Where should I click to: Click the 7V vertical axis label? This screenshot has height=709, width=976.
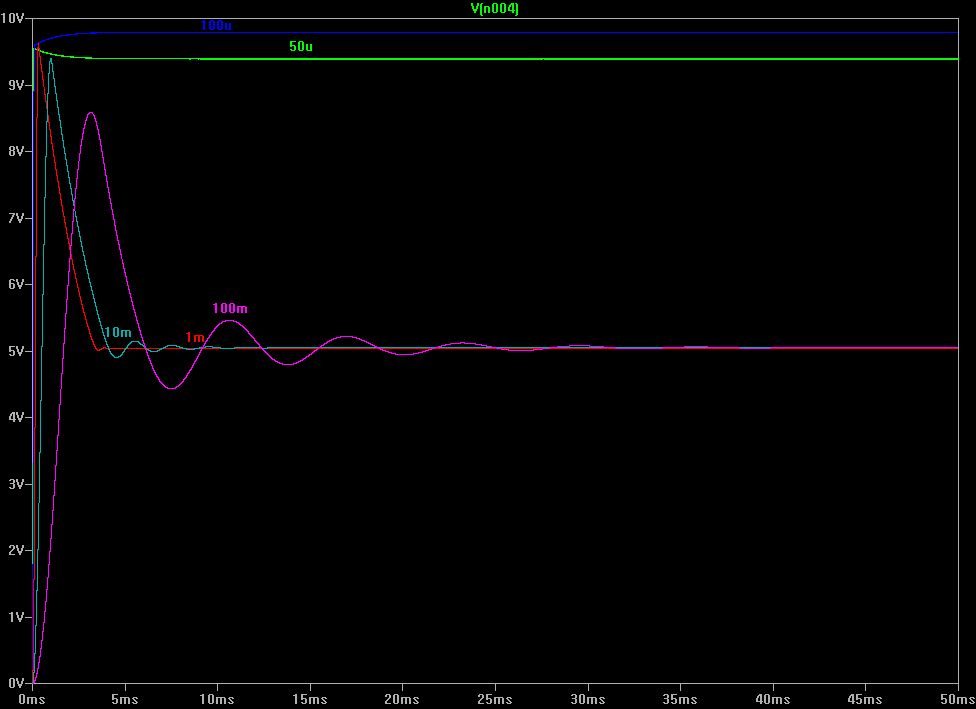coord(17,218)
